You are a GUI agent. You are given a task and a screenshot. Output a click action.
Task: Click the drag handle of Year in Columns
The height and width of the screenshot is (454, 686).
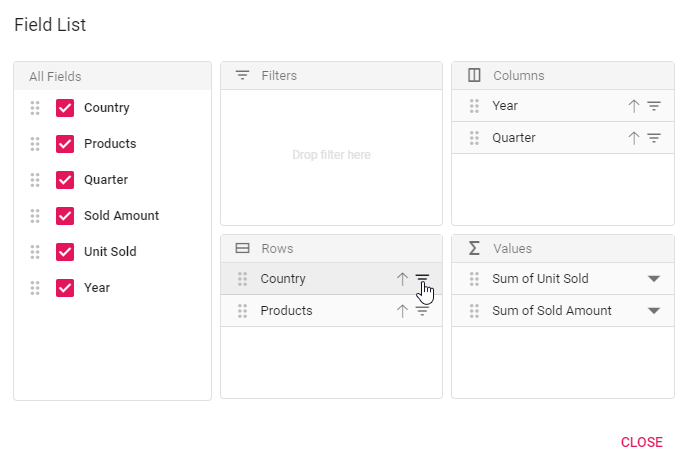point(474,106)
